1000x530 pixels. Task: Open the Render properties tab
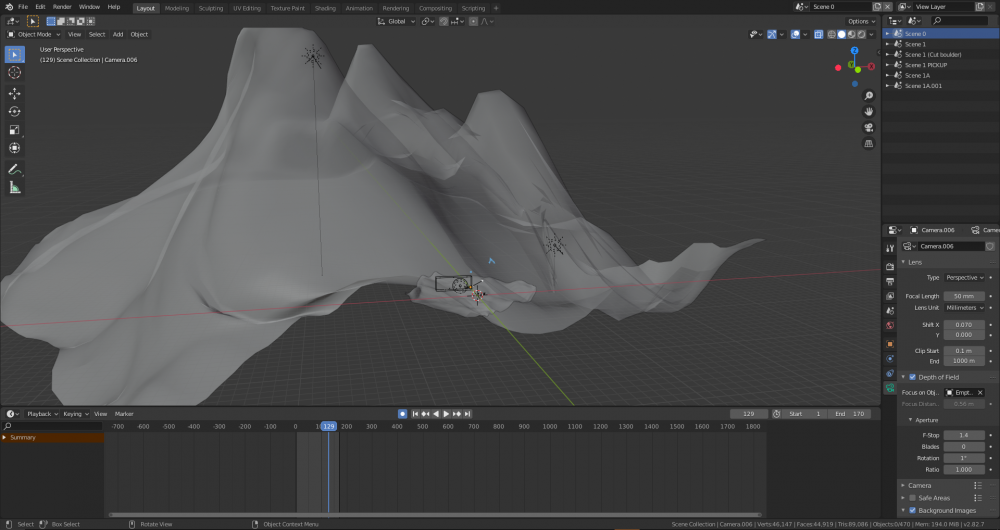click(890, 267)
